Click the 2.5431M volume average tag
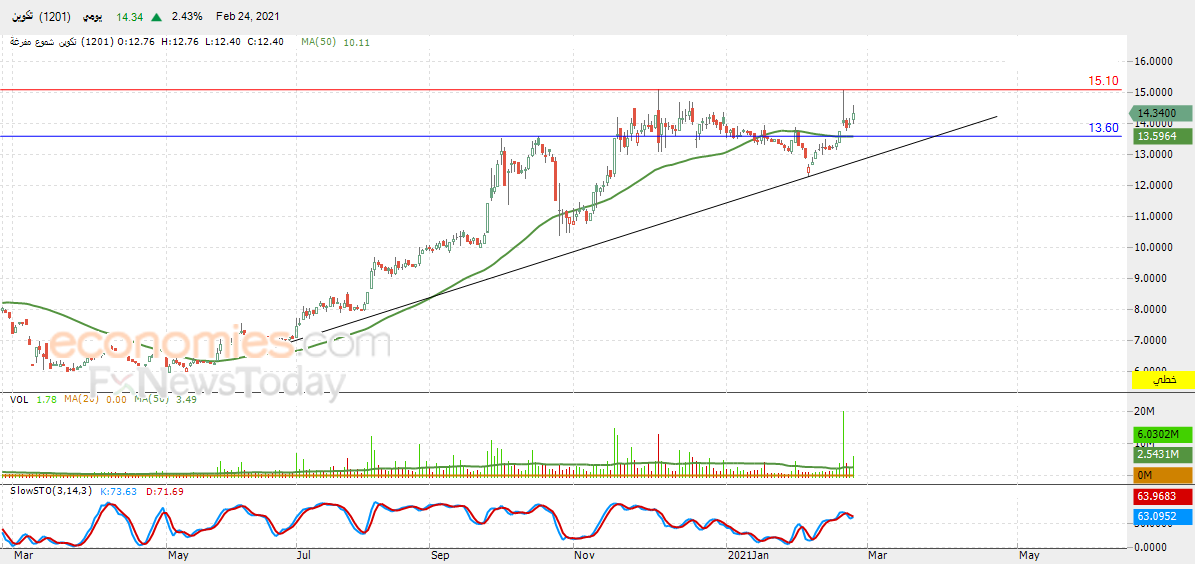 click(x=1162, y=455)
